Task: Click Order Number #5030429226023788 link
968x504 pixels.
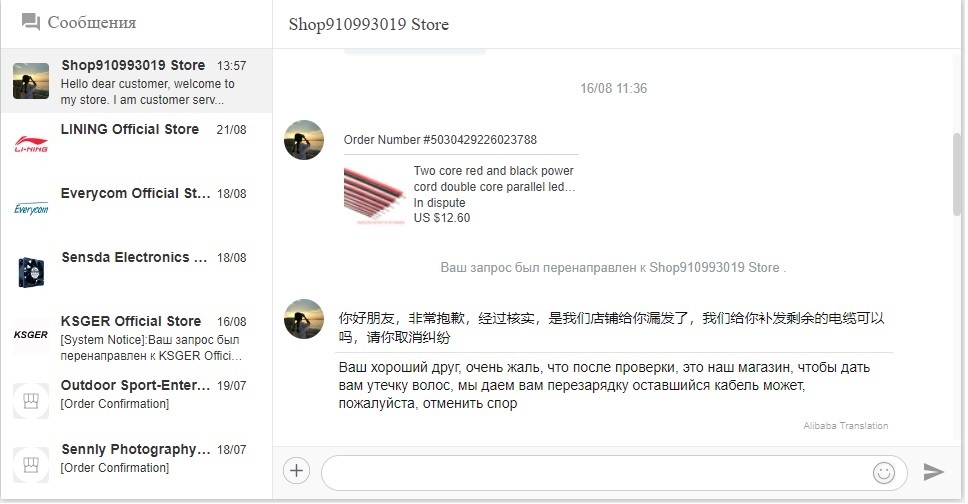Action: (440, 140)
